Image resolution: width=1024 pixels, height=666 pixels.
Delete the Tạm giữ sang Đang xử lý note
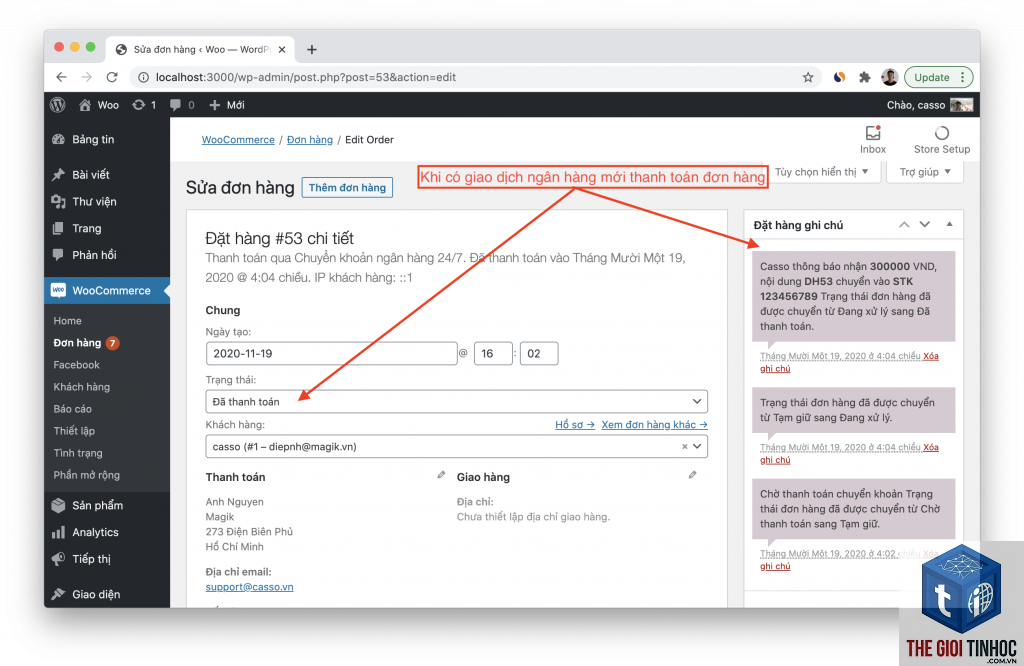[x=931, y=447]
